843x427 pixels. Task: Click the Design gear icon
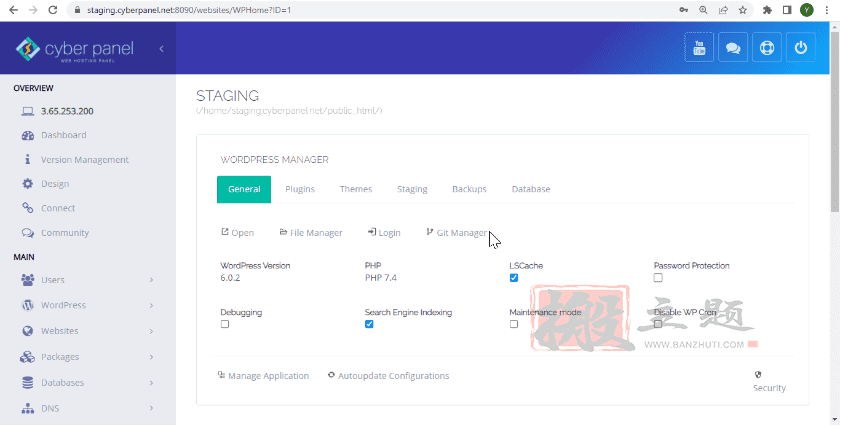pyautogui.click(x=27, y=183)
